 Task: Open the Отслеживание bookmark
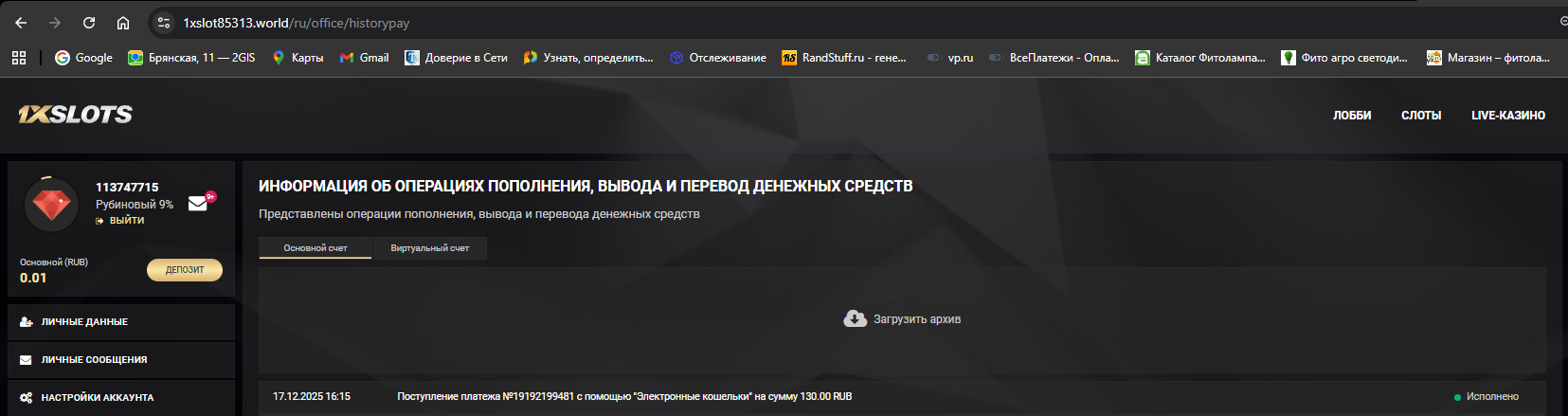[x=717, y=58]
